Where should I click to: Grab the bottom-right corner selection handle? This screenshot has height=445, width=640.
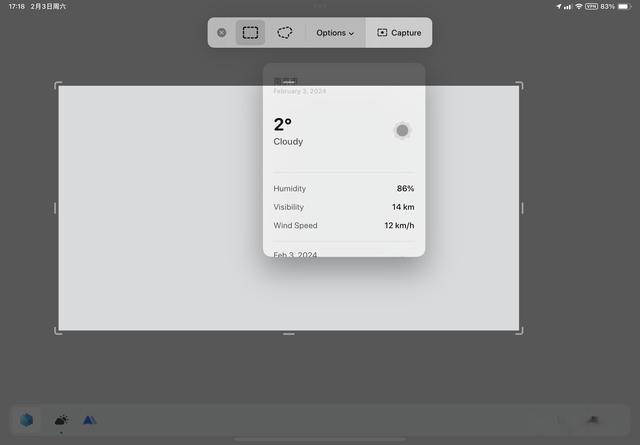(520, 331)
